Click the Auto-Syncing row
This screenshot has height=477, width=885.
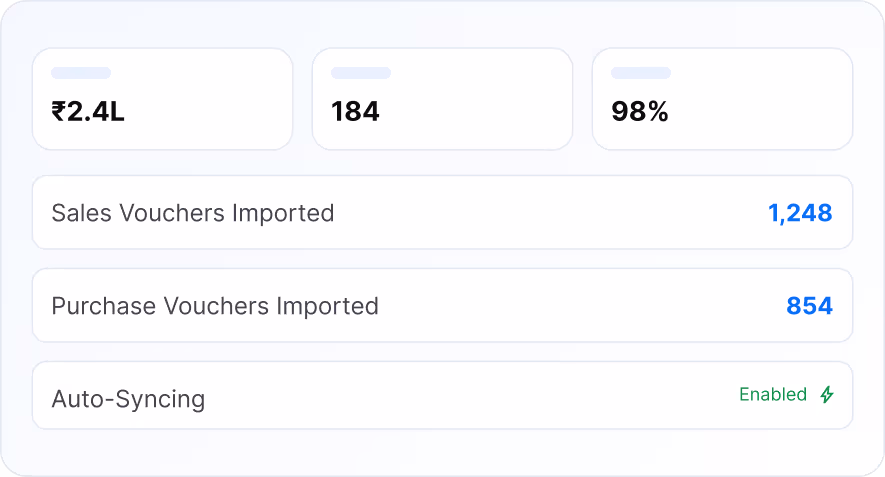[x=442, y=395]
